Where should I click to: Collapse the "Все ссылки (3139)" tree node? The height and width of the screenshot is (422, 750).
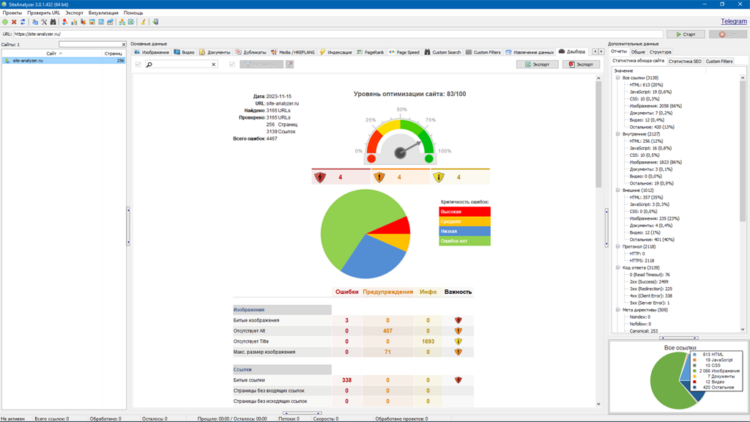point(618,78)
